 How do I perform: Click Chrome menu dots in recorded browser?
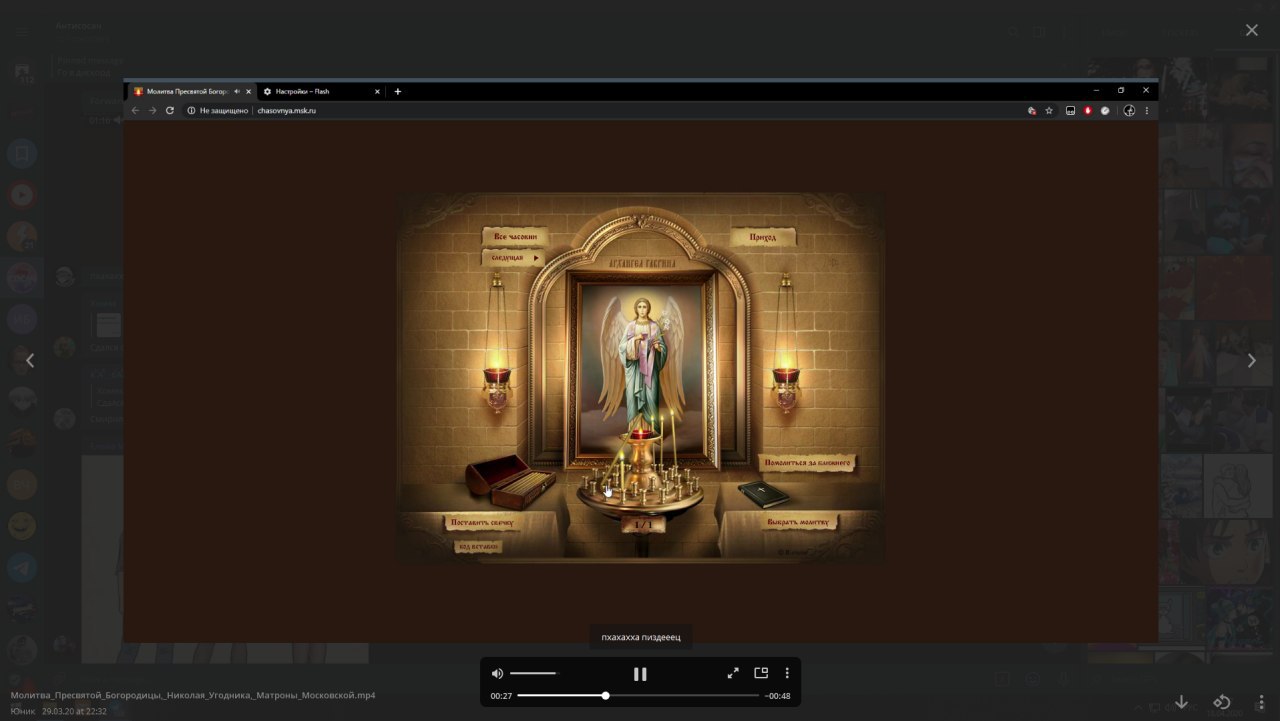(x=1146, y=111)
